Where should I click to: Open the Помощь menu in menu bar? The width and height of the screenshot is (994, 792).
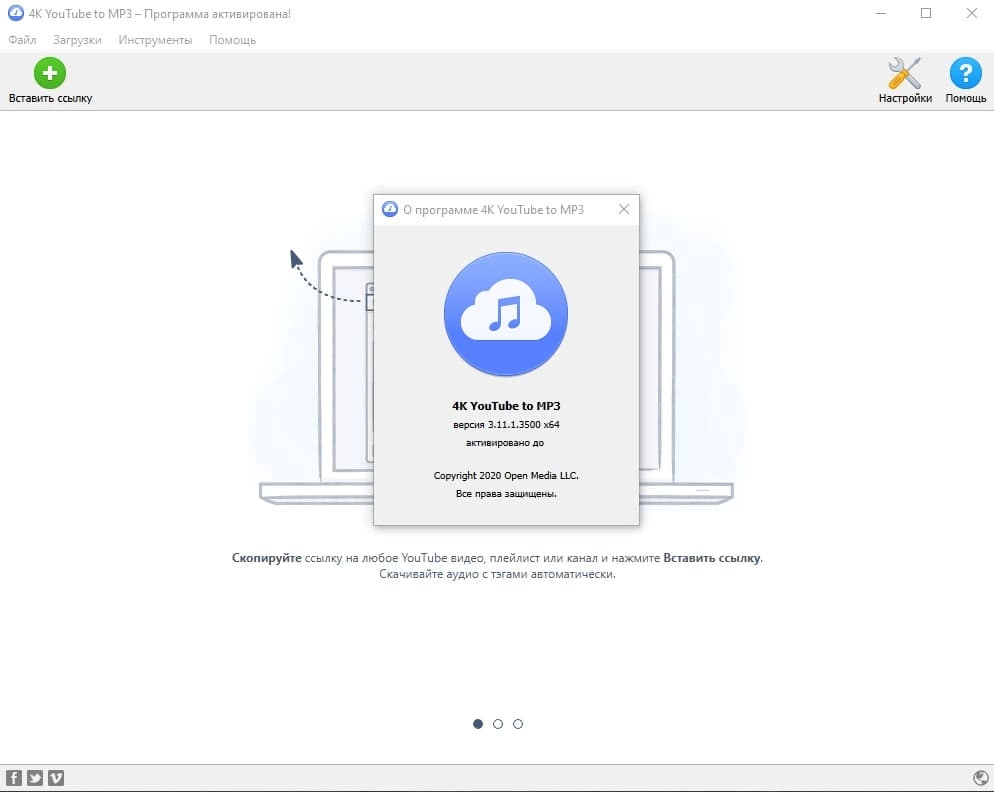233,40
